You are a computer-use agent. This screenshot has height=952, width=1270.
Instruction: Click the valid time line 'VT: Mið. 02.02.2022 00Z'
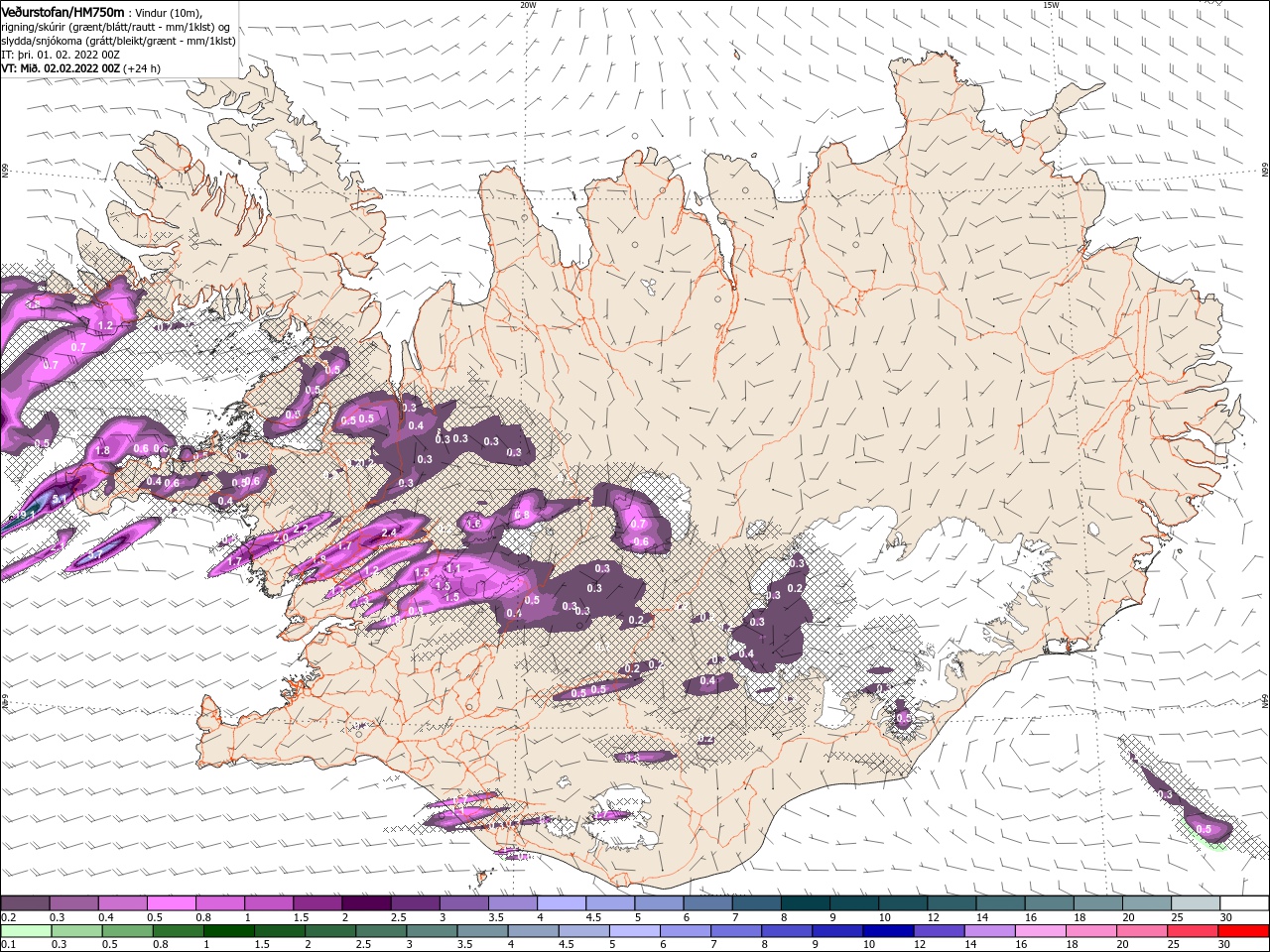coord(61,68)
